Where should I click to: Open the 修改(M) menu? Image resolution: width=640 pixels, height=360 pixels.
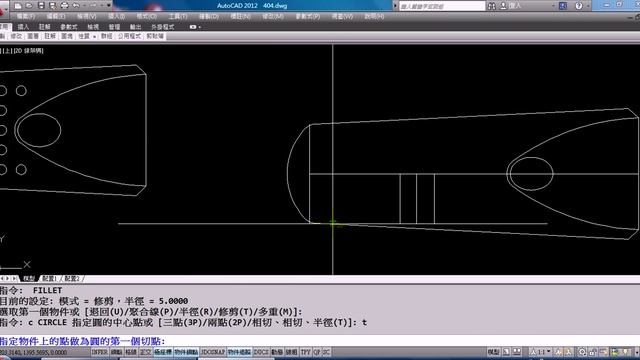tap(273, 16)
